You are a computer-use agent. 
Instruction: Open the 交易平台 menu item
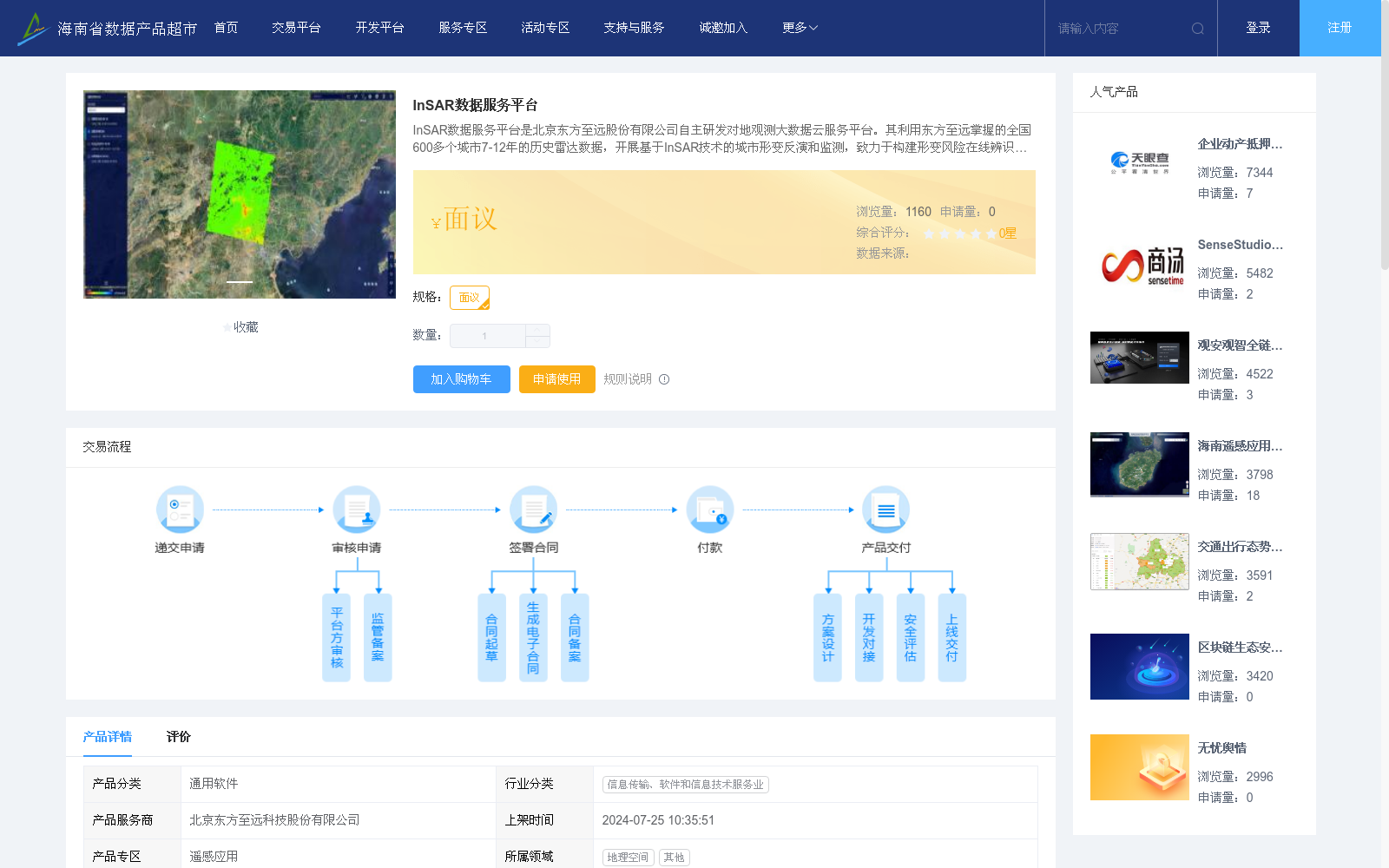296,28
